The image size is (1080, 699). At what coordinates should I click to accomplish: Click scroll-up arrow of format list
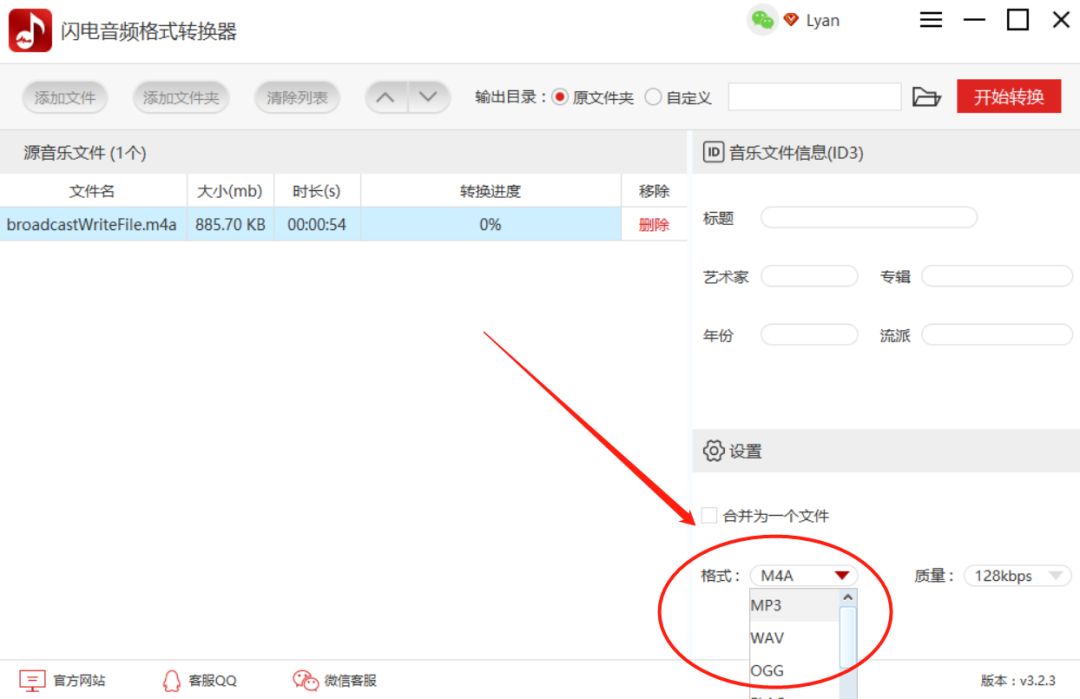[848, 597]
